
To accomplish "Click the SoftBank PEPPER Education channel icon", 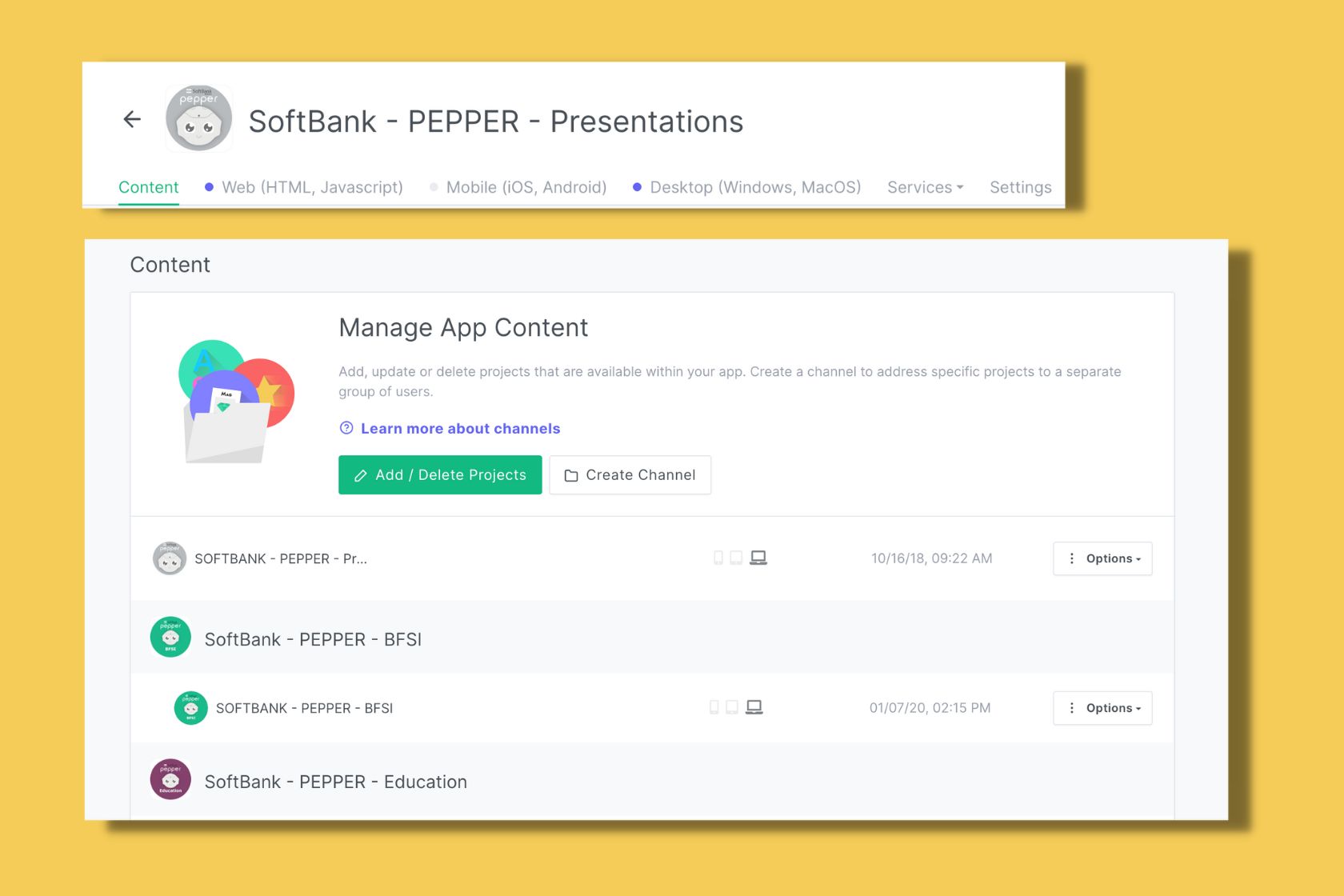I will coord(170,778).
